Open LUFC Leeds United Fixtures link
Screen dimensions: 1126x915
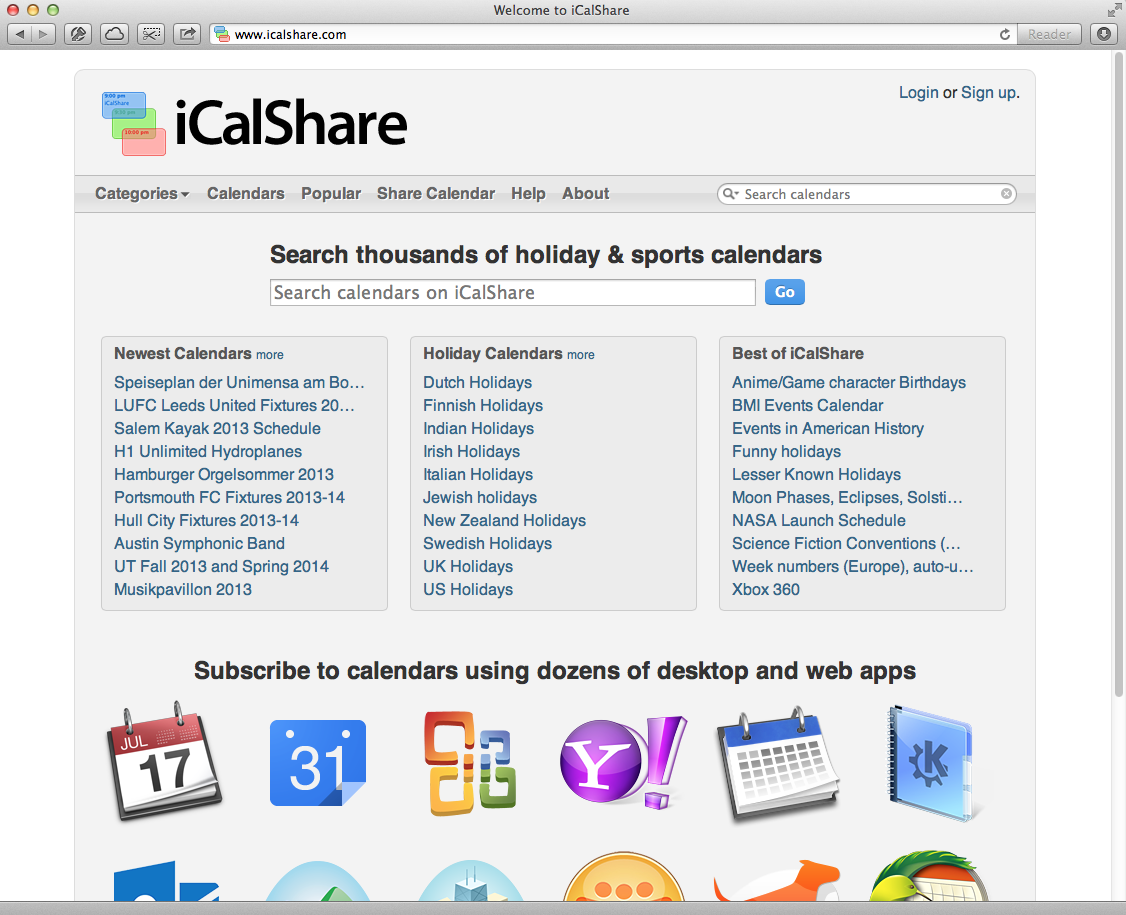click(x=234, y=405)
